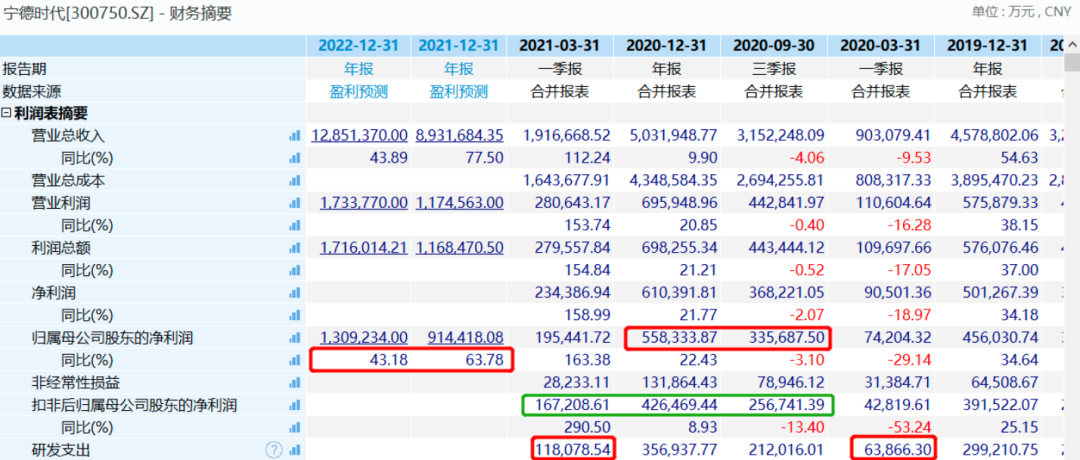Viewport: 1080px width, 460px height.
Task: Select 数据来源 row label
Action: pos(32,92)
